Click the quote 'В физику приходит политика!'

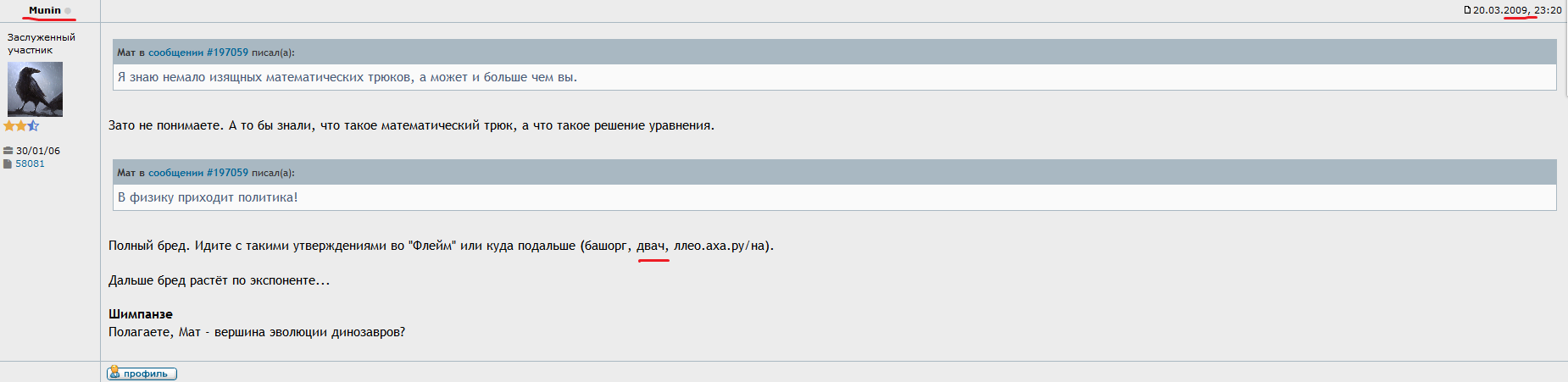point(208,197)
